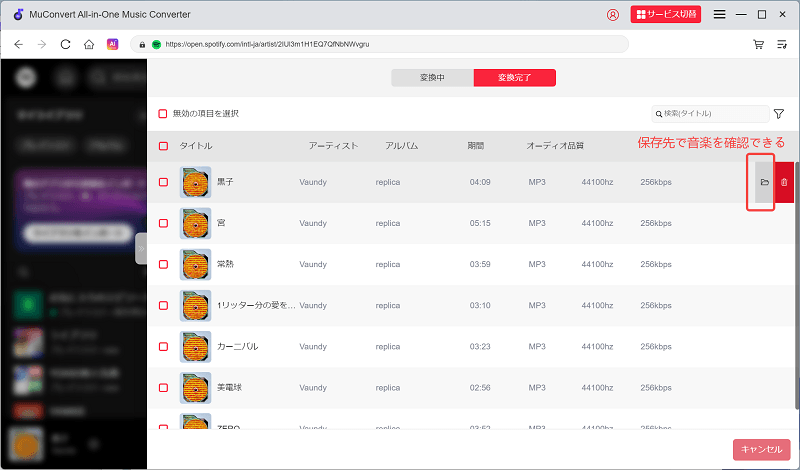Check the checkbox for カーニバル

coord(163,347)
